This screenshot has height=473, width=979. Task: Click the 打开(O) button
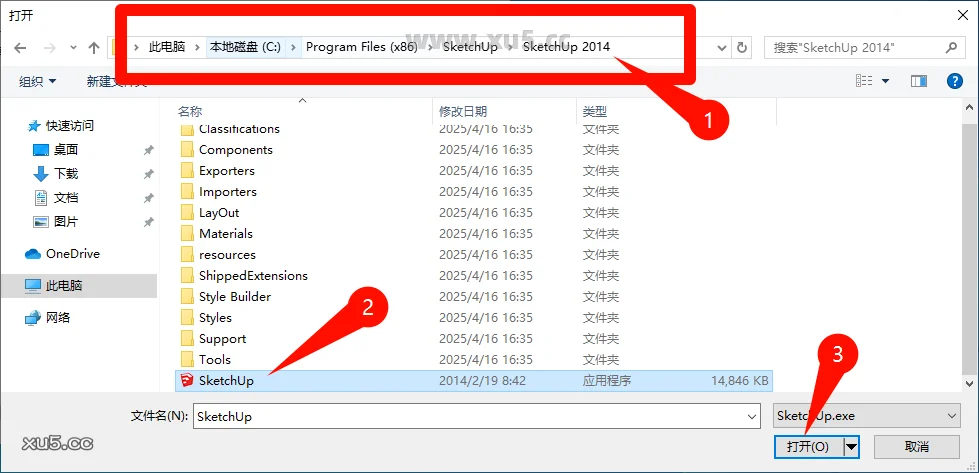coord(807,446)
